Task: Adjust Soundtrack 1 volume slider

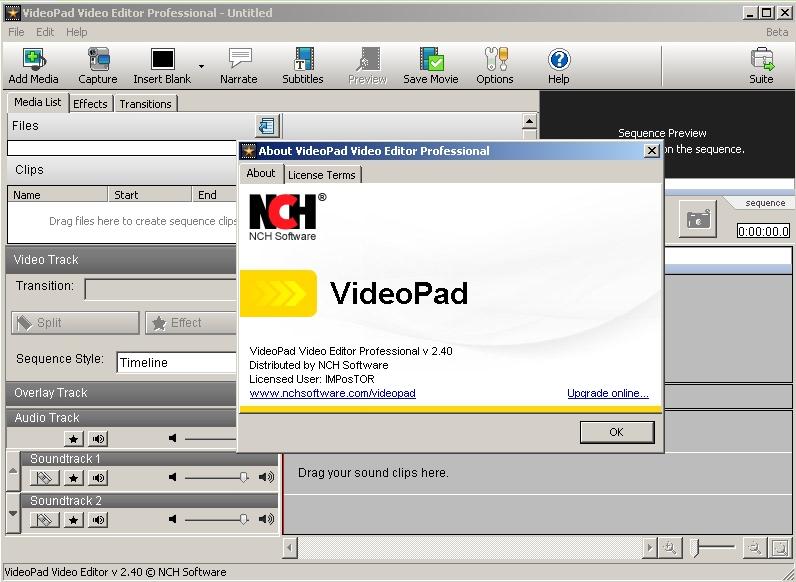Action: coord(243,477)
